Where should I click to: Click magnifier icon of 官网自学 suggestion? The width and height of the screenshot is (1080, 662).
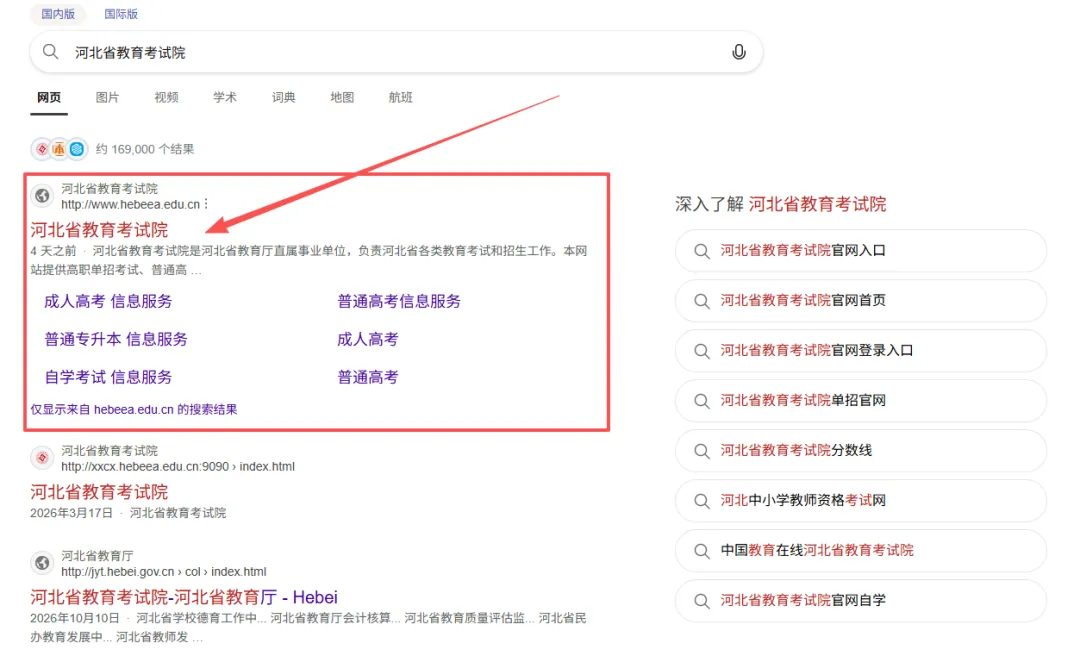(x=702, y=601)
